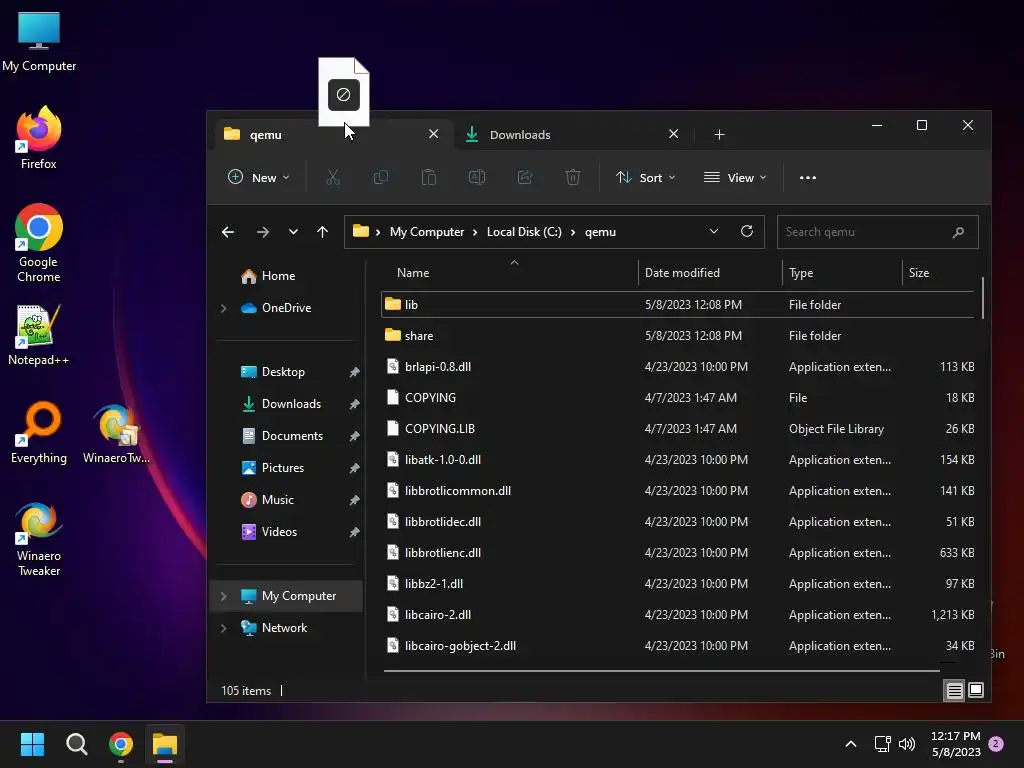The width and height of the screenshot is (1024, 768).
Task: Open Firefox desktop shortcut
Action: pyautogui.click(x=39, y=138)
